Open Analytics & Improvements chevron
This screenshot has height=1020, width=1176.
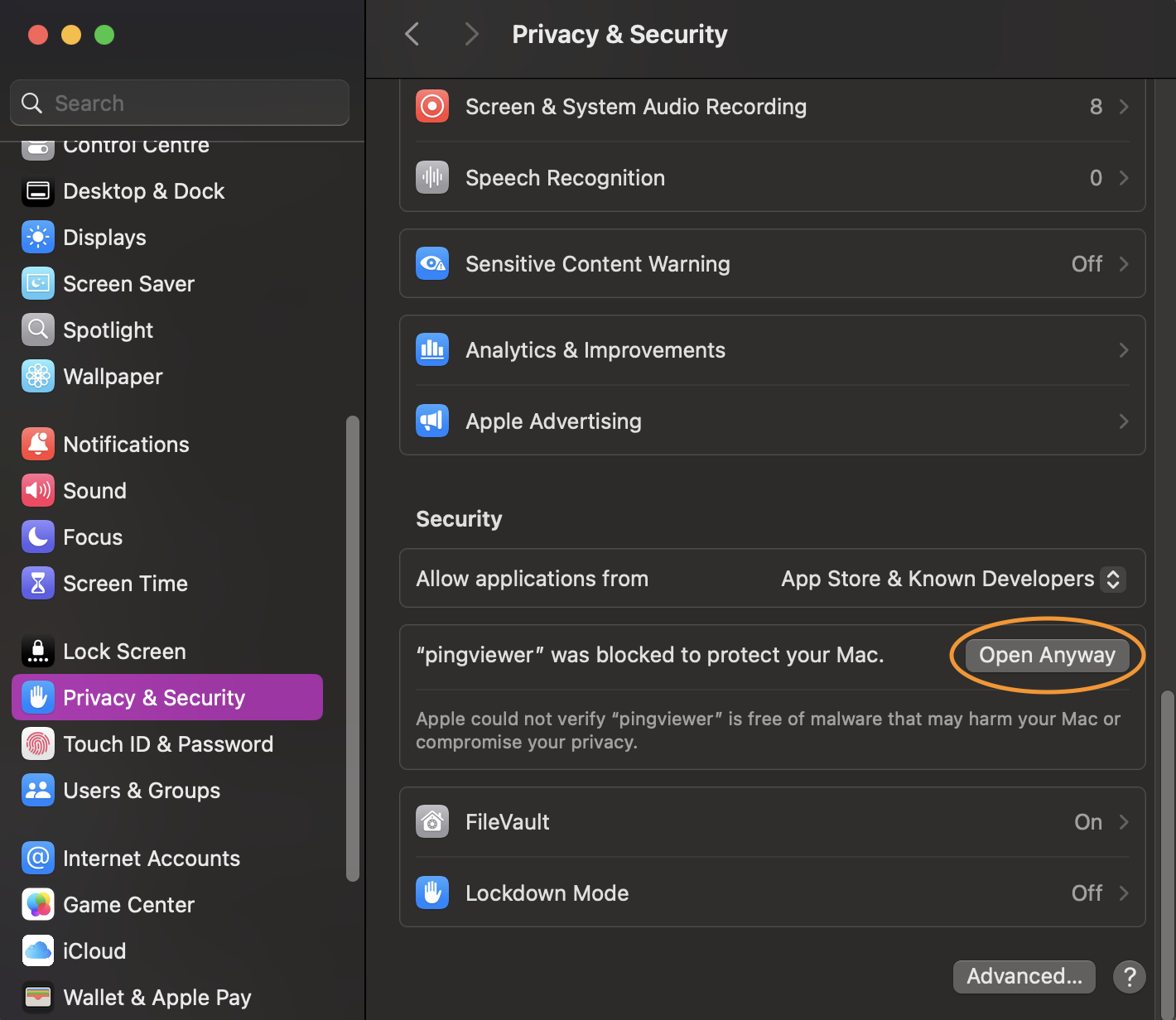click(1124, 350)
